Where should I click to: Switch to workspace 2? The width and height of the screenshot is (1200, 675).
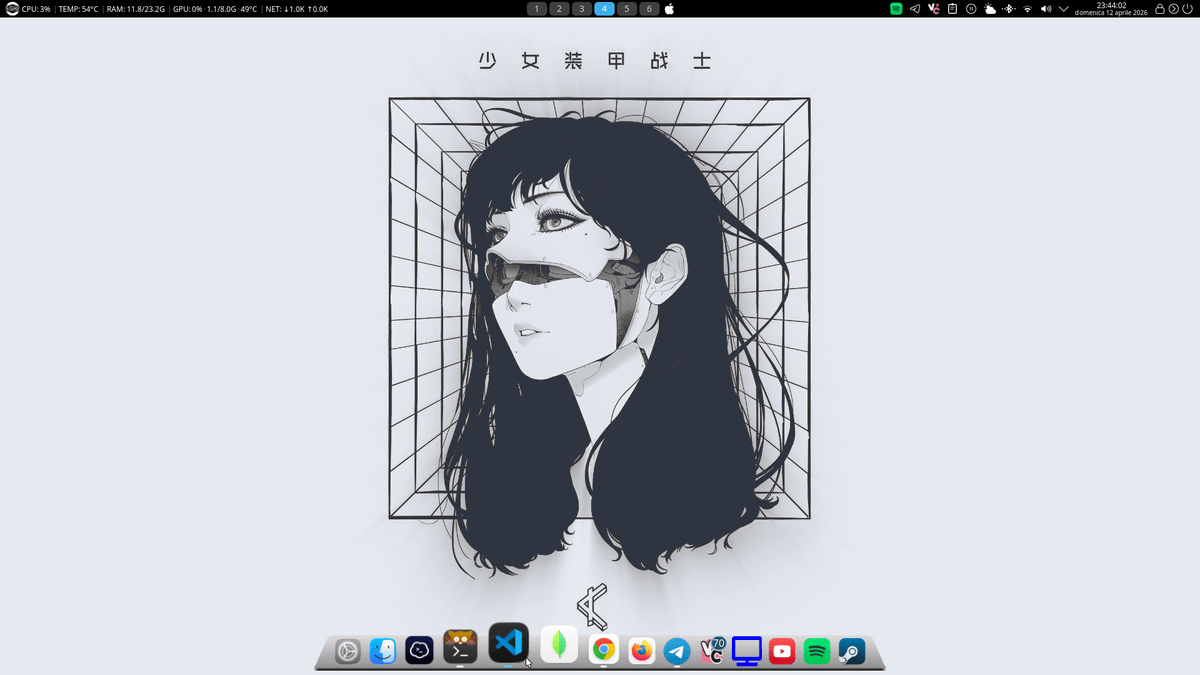(559, 9)
